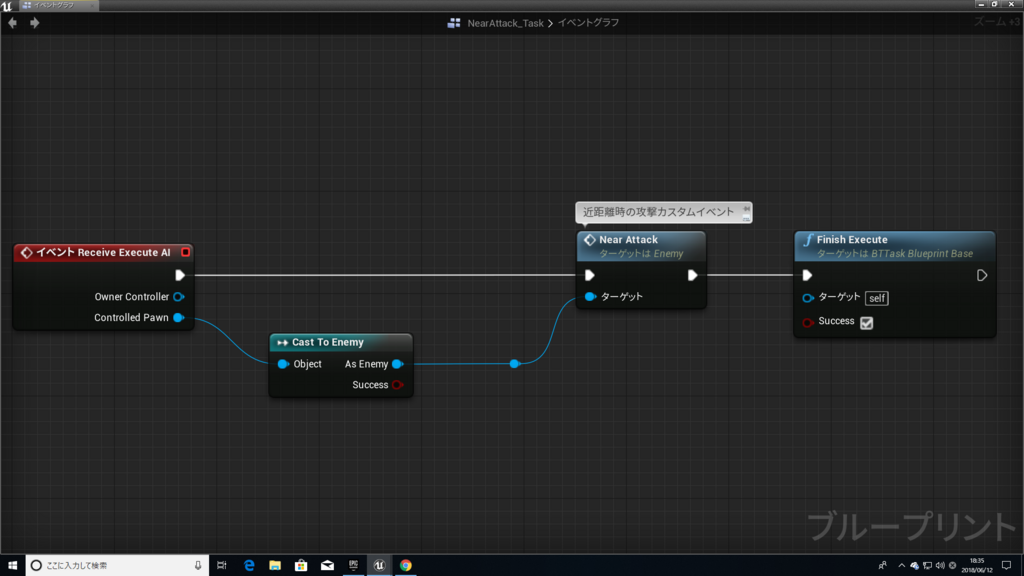Click the exec output pin of Receive Execute AI
Image resolution: width=1024 pixels, height=576 pixels.
click(180, 275)
